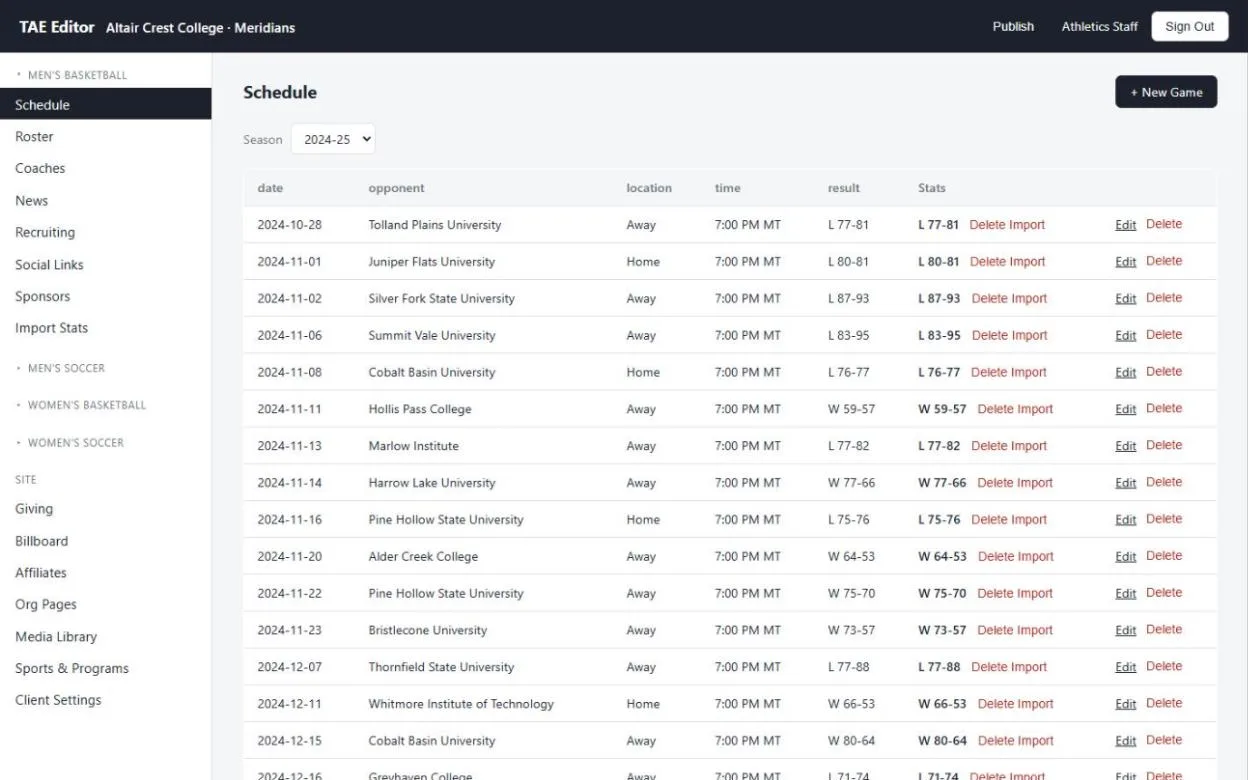Open the Media Library
Image resolution: width=1248 pixels, height=780 pixels.
pyautogui.click(x=105, y=636)
